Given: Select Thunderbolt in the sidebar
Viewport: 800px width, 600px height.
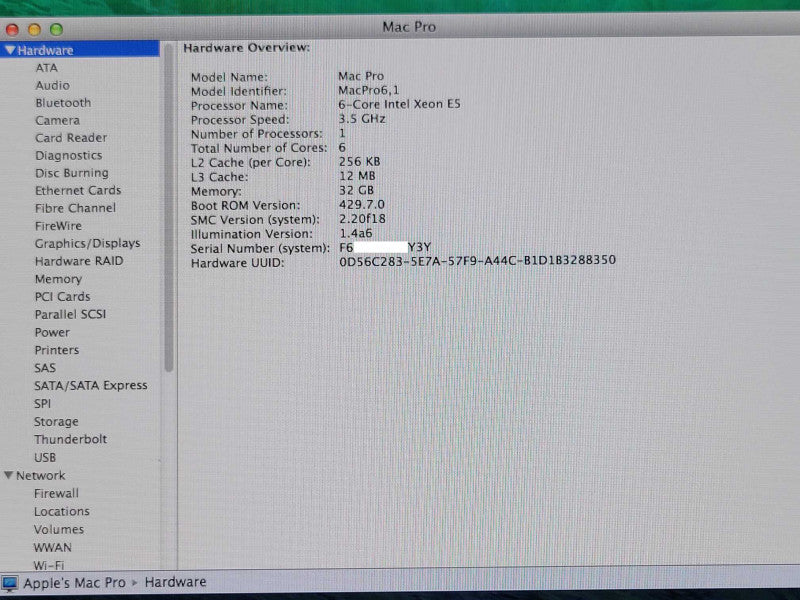Looking at the screenshot, I should point(70,439).
